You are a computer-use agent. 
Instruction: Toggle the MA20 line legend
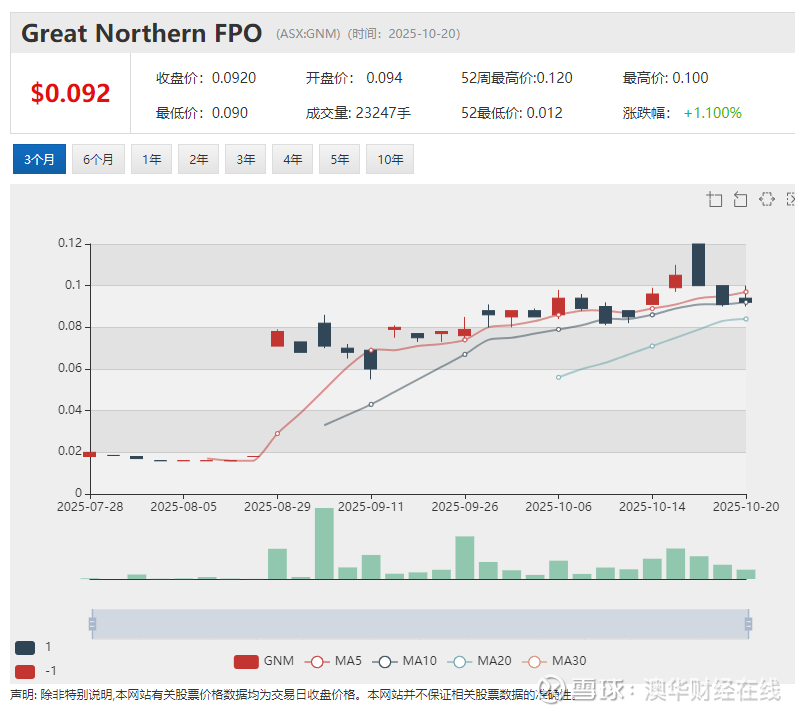[x=480, y=661]
